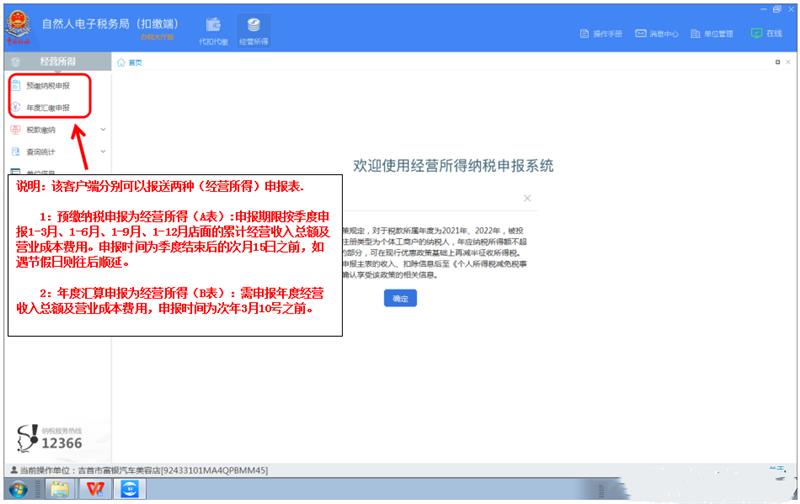The image size is (800, 504).
Task: Close the notice dialog with its X
Action: pos(527,198)
